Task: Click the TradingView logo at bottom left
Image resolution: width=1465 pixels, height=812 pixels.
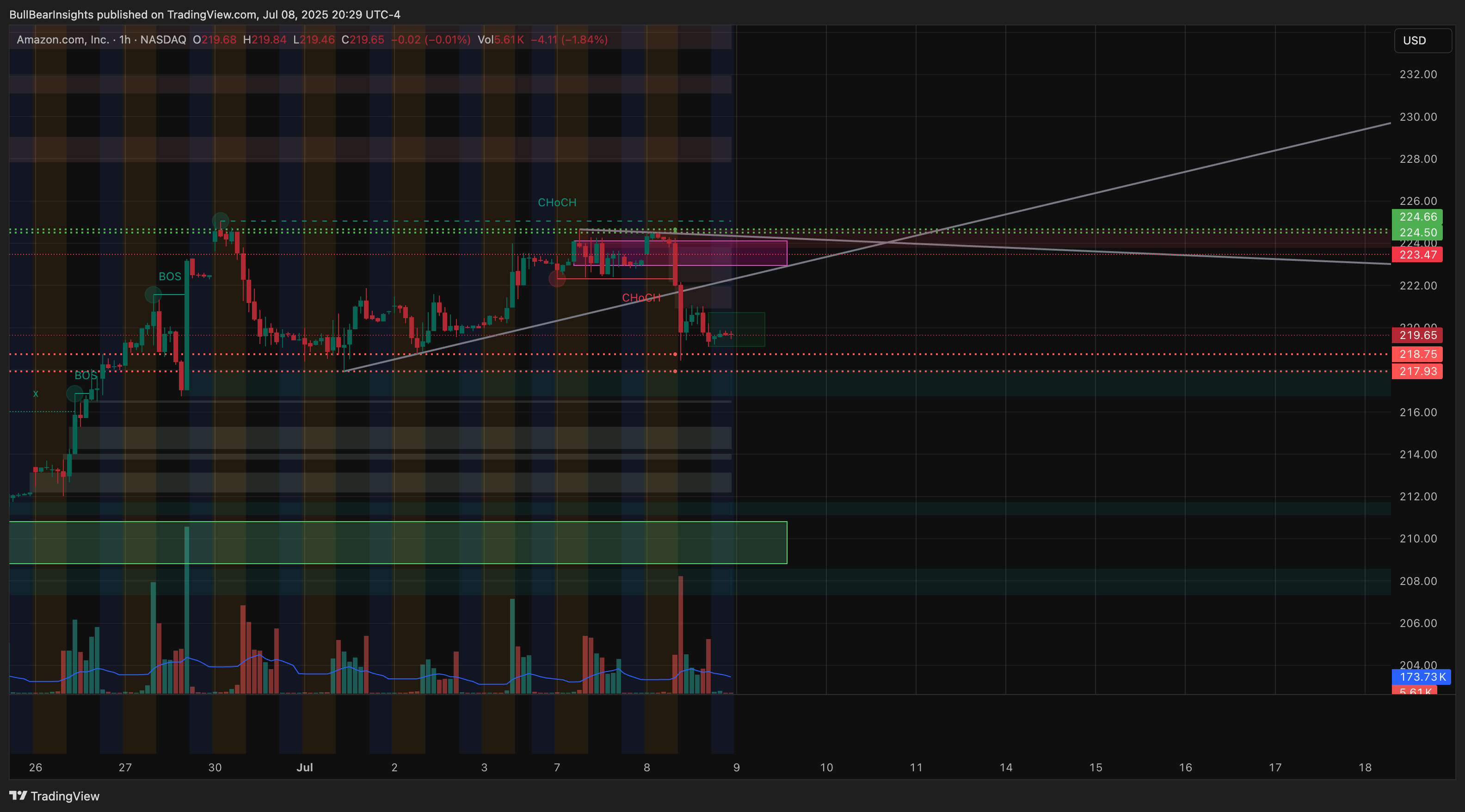Action: click(55, 795)
